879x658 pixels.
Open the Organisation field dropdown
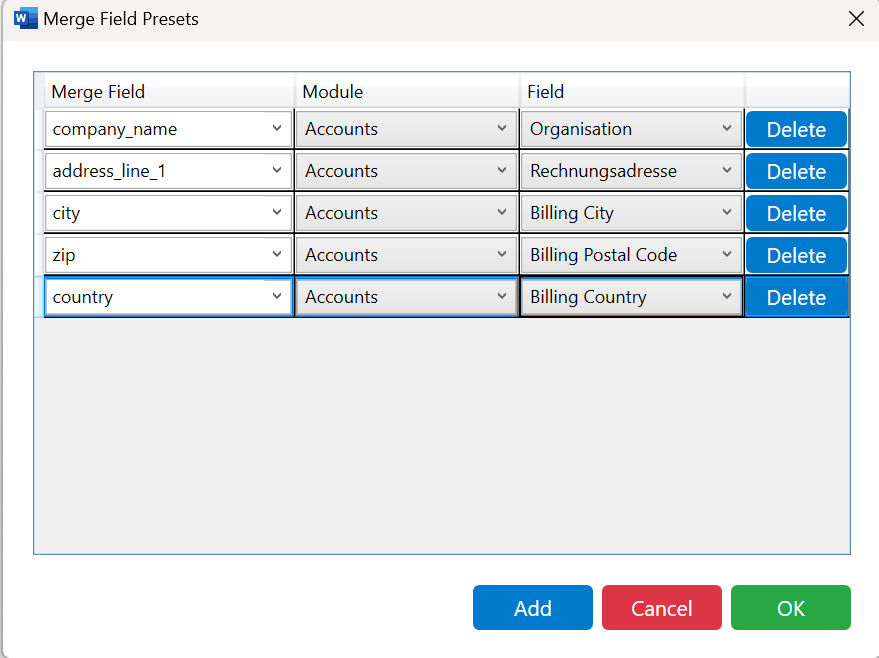click(632, 129)
